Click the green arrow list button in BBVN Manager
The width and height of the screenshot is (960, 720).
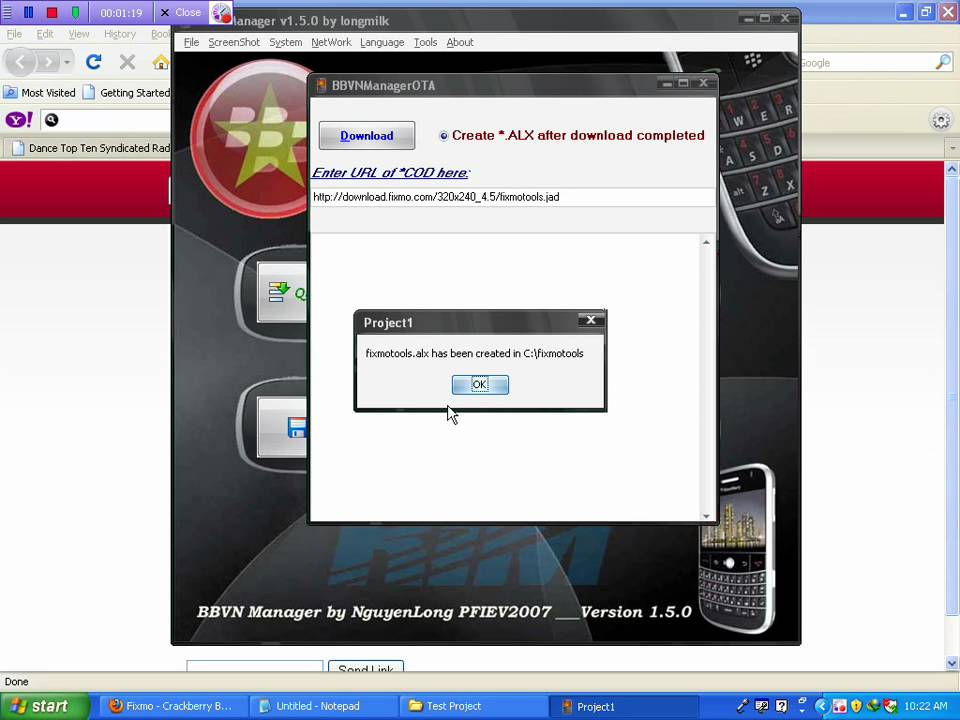(282, 291)
